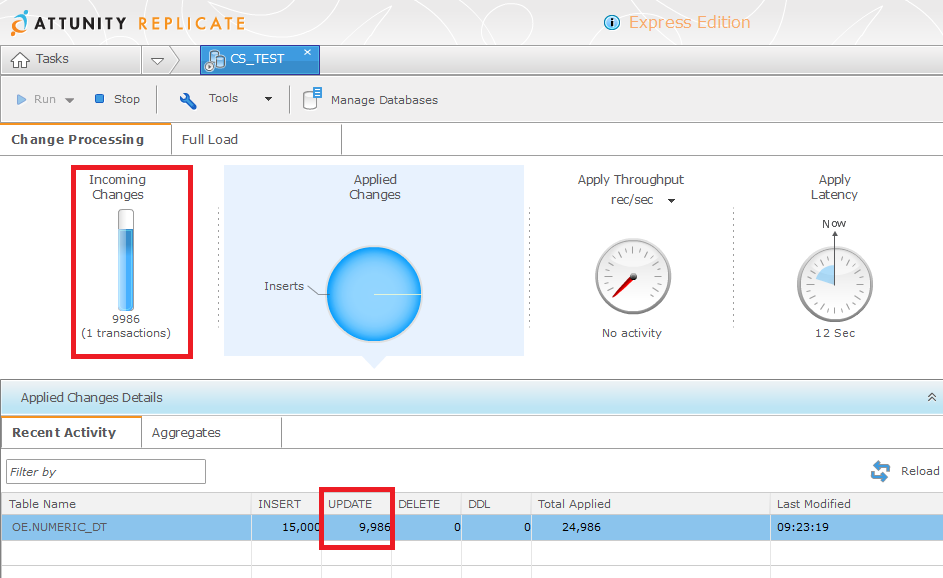Click the Tasks home icon
Screen dimensions: 943x578
click(x=20, y=60)
